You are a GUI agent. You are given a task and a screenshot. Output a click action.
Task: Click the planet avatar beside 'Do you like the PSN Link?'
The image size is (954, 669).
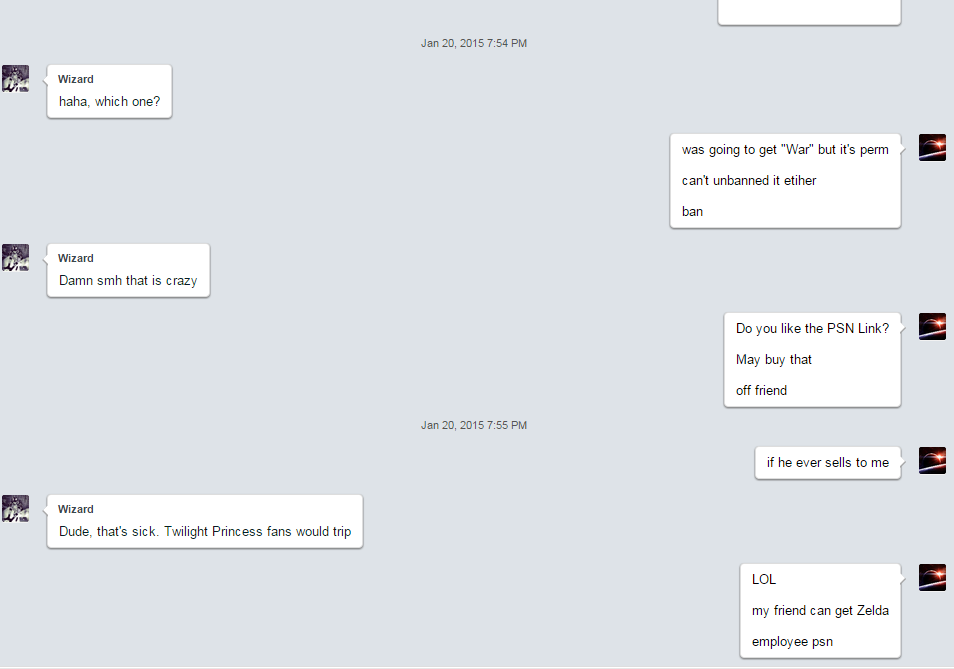tap(932, 327)
